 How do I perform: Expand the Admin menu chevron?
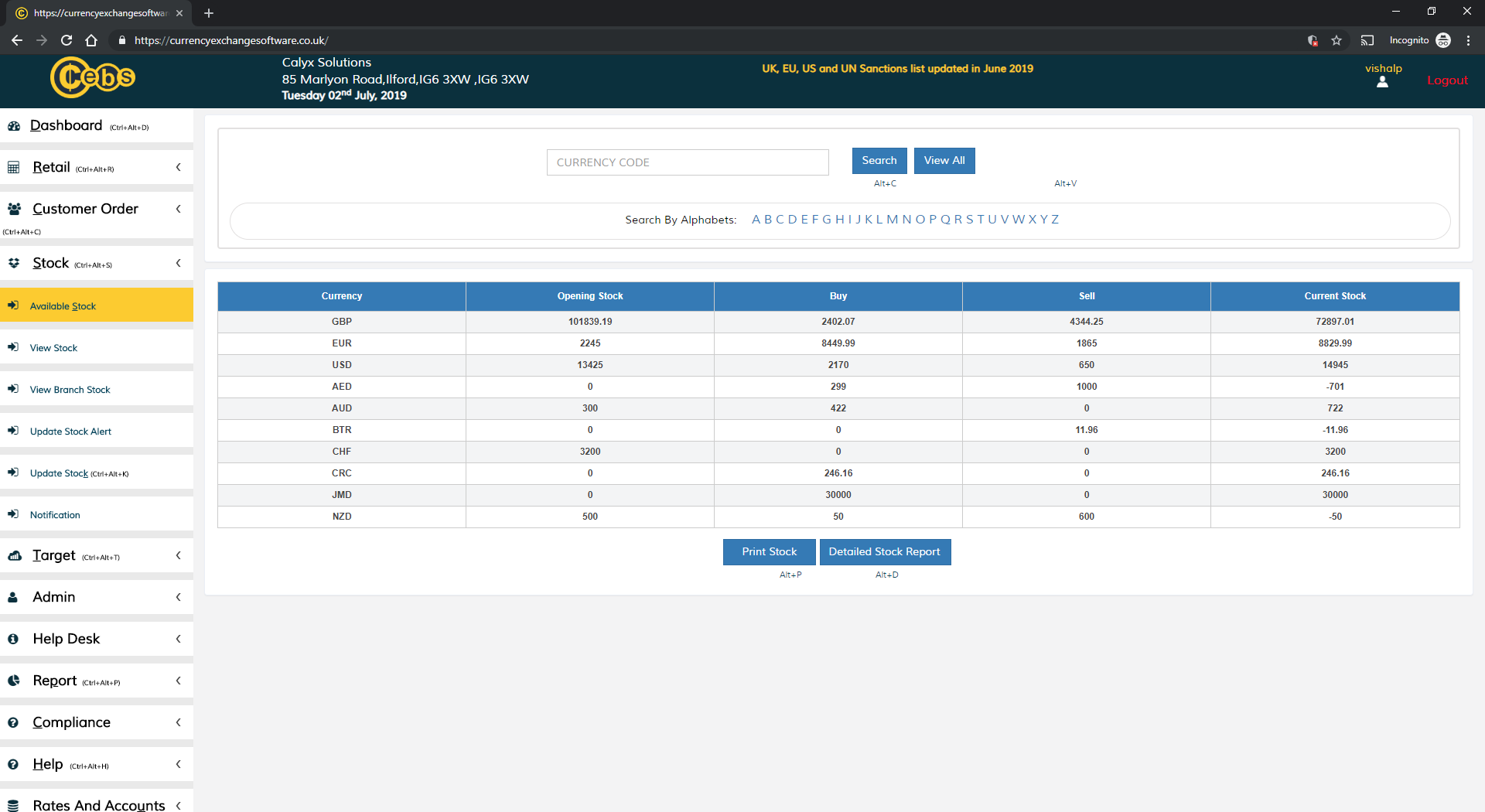[x=179, y=598]
